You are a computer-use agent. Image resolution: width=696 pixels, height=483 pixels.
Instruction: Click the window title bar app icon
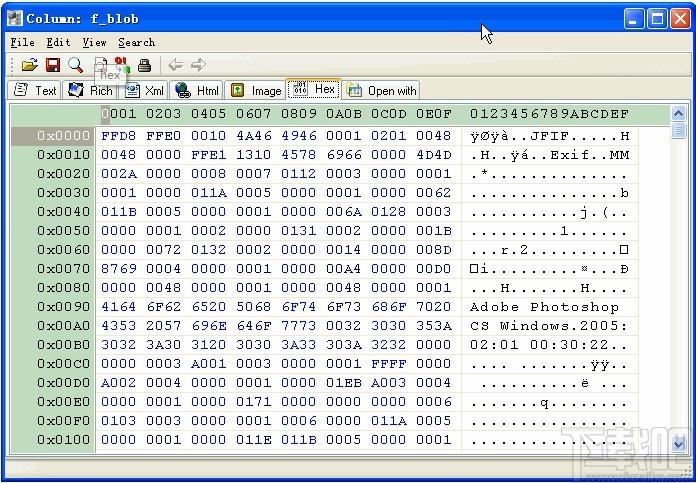15,19
